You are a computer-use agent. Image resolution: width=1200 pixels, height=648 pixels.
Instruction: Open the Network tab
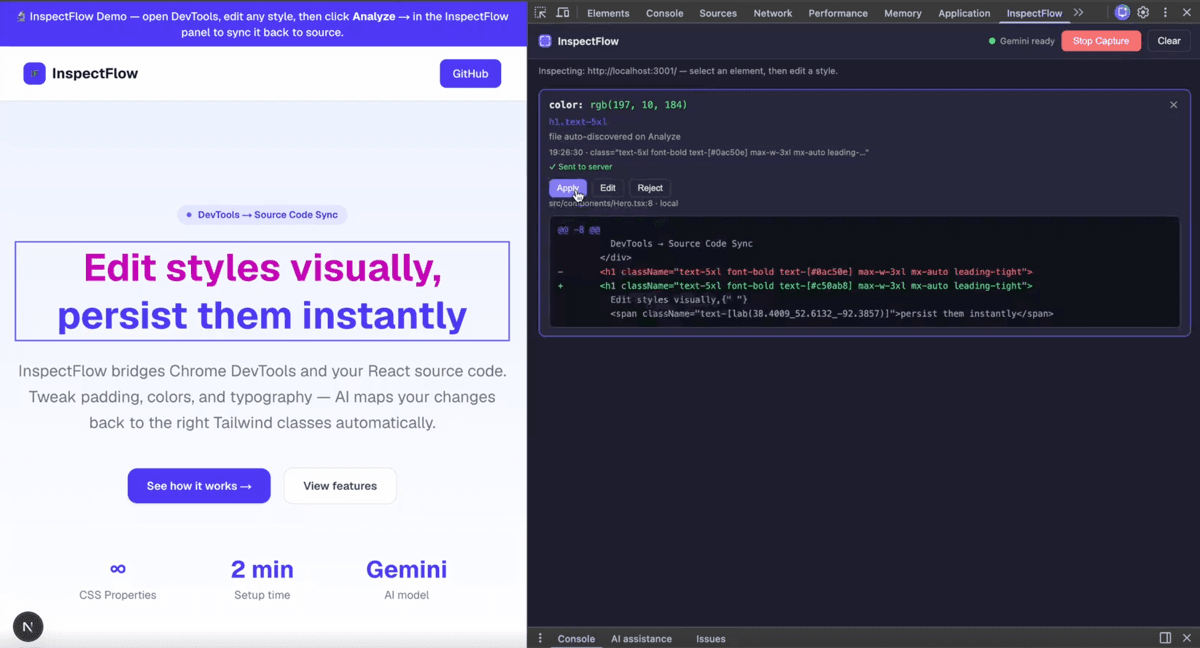click(x=772, y=13)
